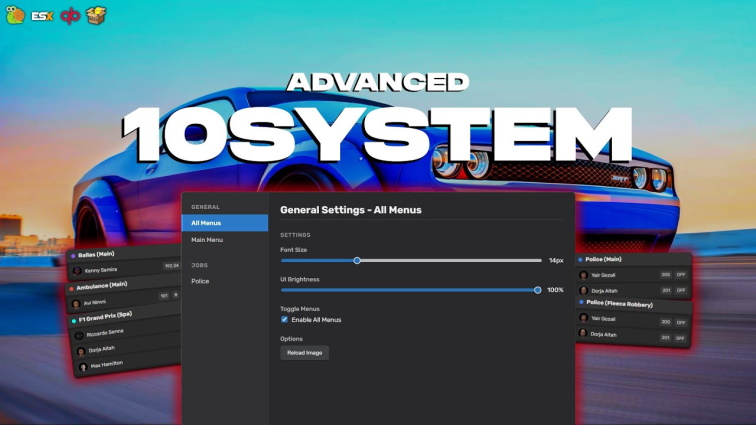Click the Ballas (Main) channel header
Image resolution: width=756 pixels, height=425 pixels.
coord(124,253)
